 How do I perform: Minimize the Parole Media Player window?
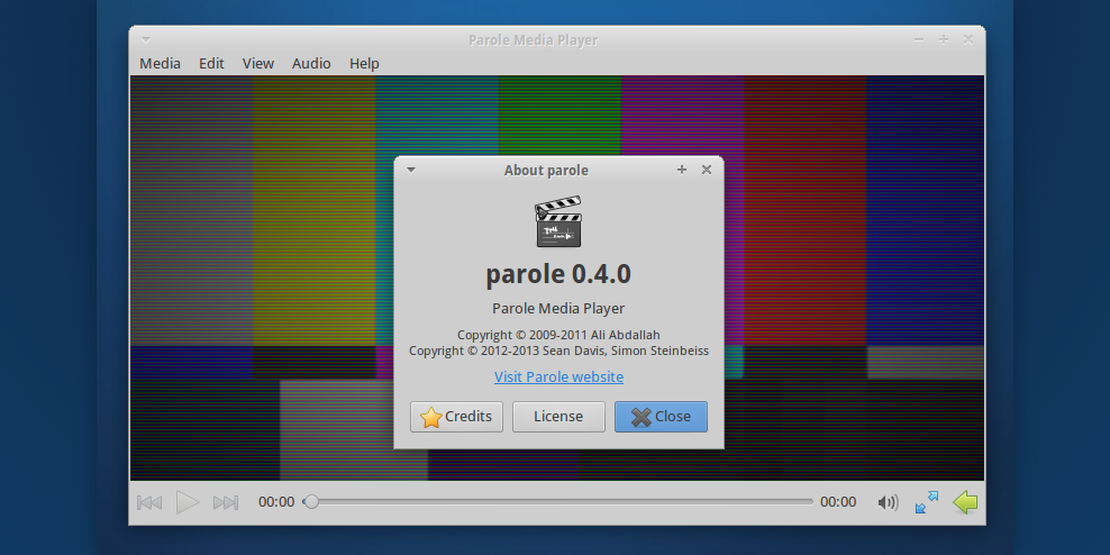pyautogui.click(x=919, y=40)
